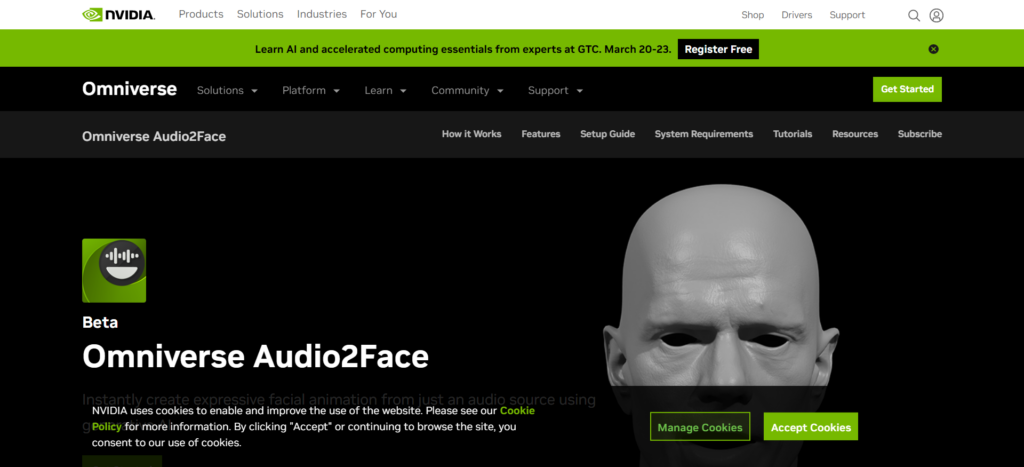Click the Audio2Face app icon
The height and width of the screenshot is (467, 1024).
pos(114,270)
